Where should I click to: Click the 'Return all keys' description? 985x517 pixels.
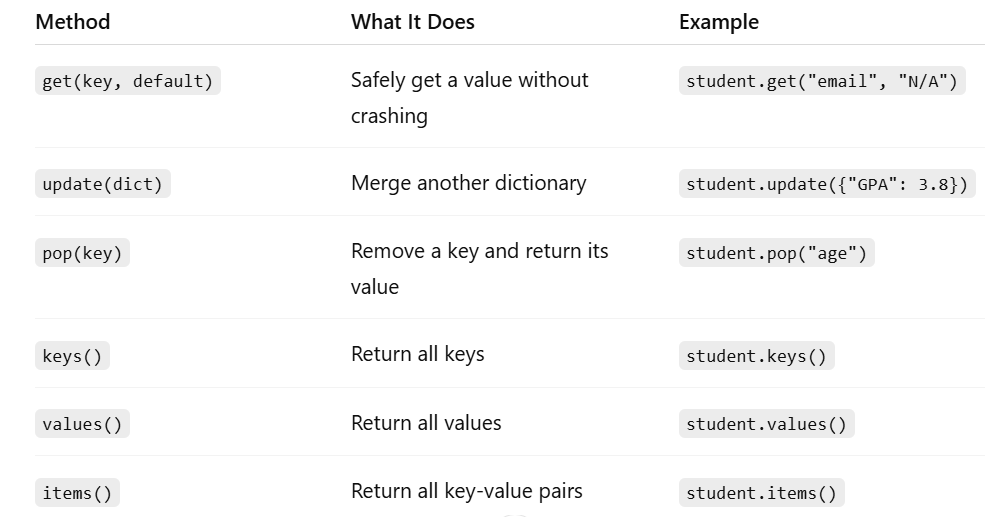click(x=418, y=354)
